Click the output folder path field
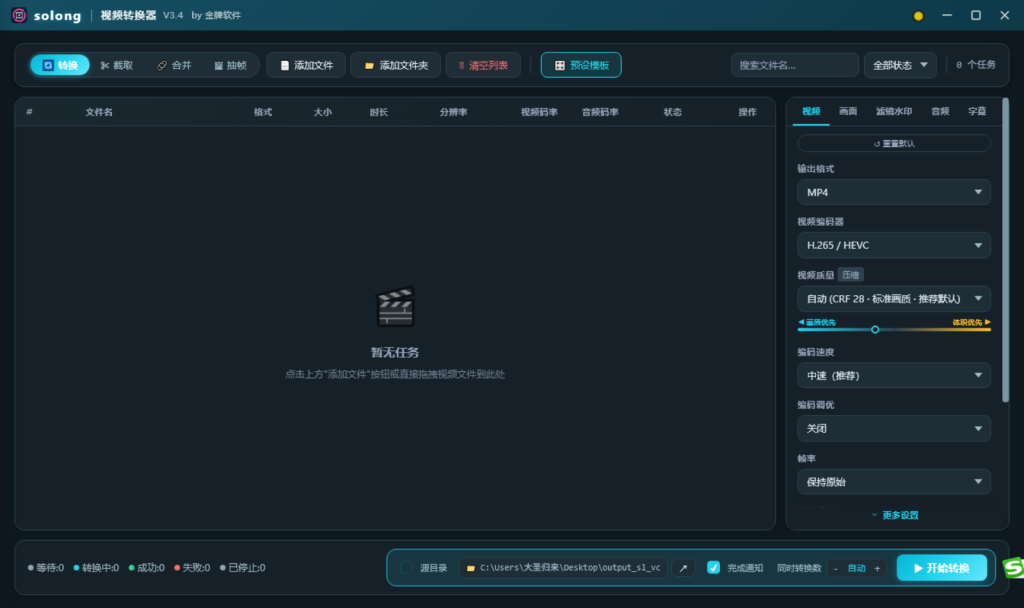 pyautogui.click(x=563, y=568)
